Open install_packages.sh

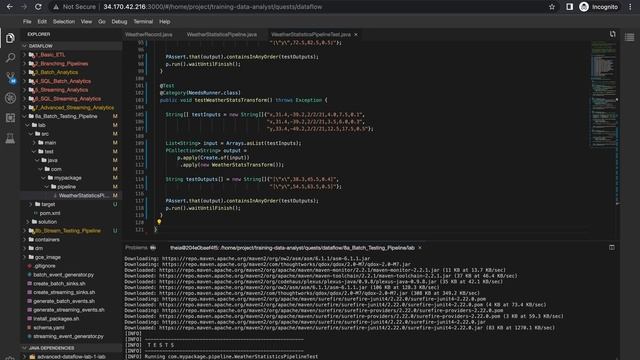tap(56, 319)
